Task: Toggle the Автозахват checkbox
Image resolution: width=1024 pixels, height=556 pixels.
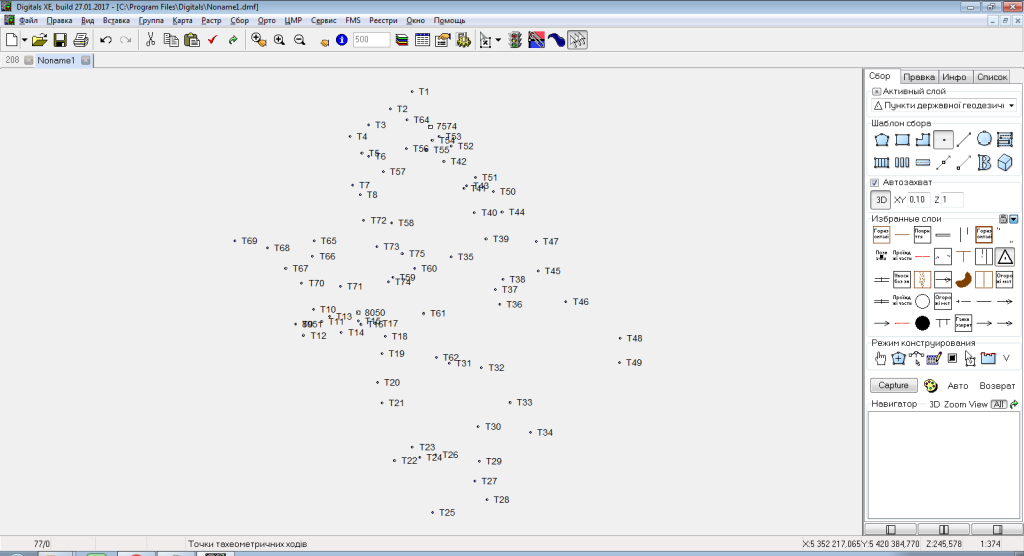Action: point(875,183)
